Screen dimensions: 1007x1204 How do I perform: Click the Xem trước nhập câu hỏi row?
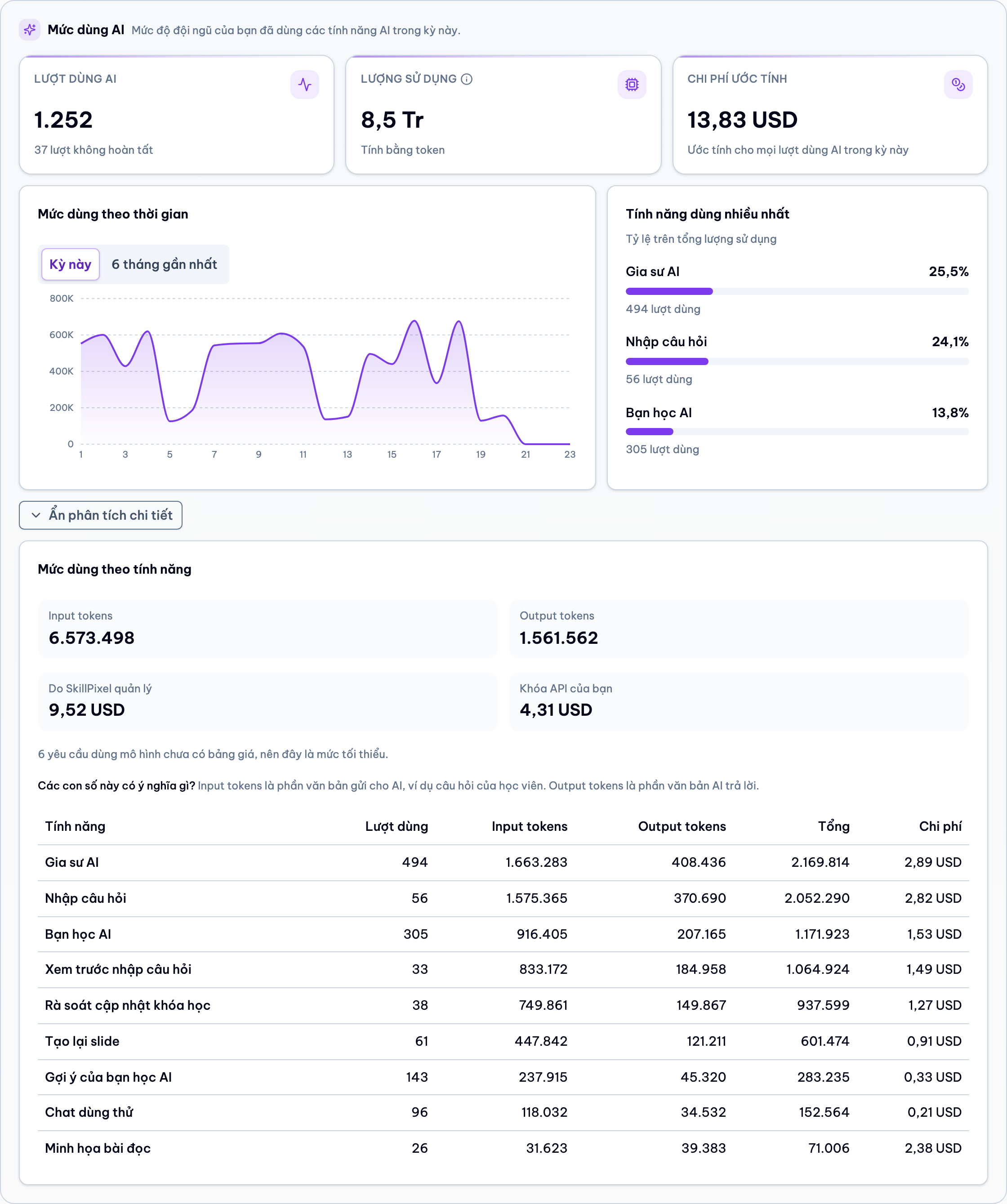(x=503, y=969)
